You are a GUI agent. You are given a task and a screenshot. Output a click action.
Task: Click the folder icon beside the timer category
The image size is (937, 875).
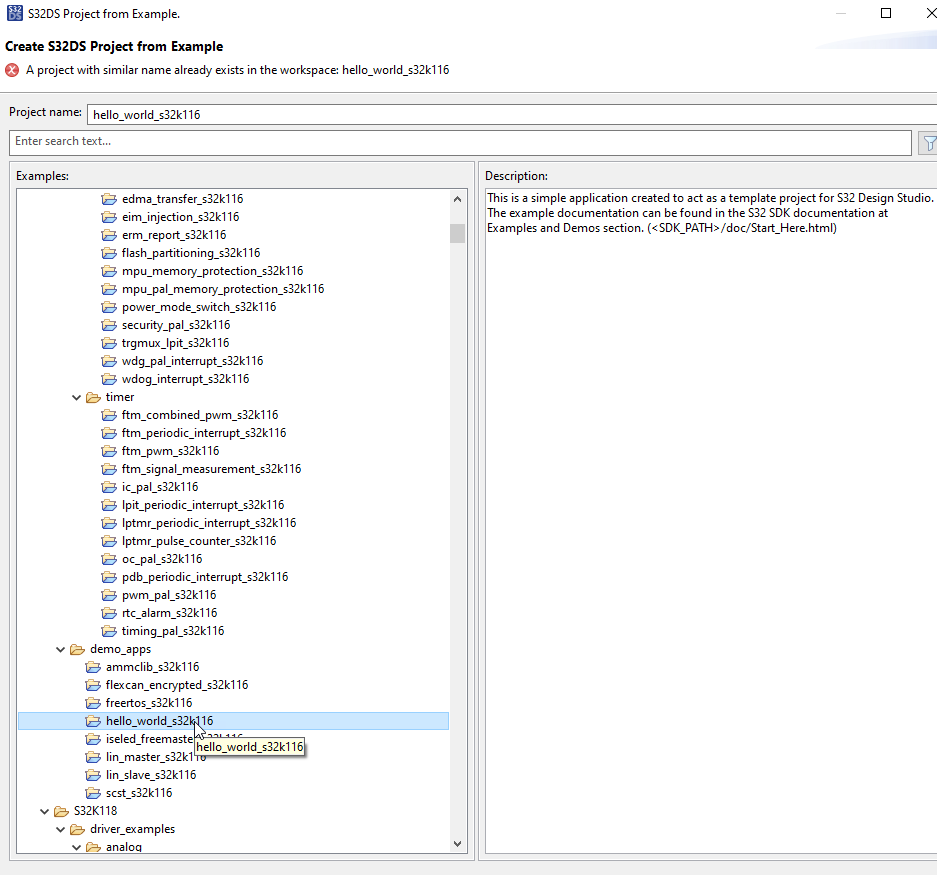[92, 396]
